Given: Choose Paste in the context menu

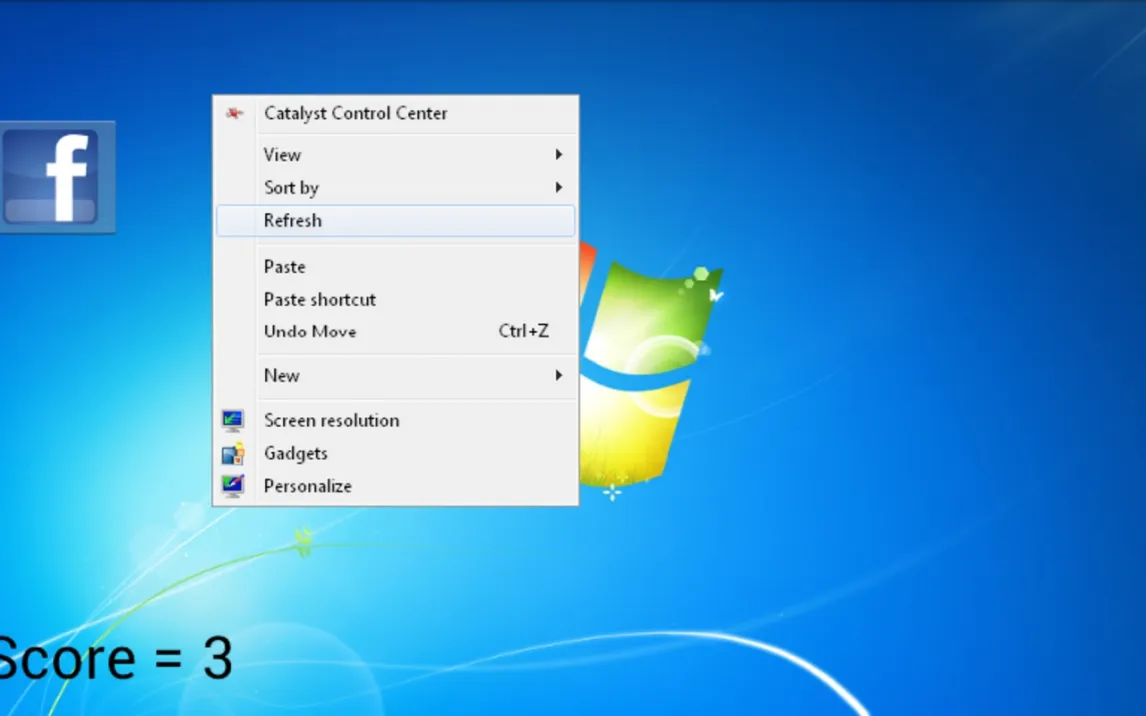Looking at the screenshot, I should click(x=285, y=267).
